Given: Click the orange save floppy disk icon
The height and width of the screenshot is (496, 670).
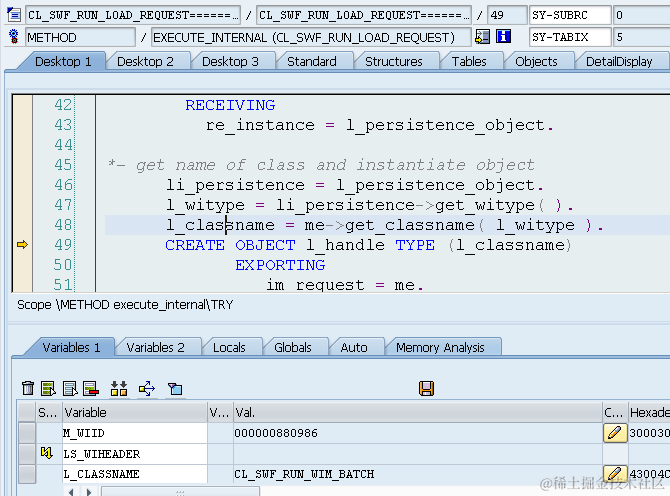Looking at the screenshot, I should pyautogui.click(x=426, y=388).
